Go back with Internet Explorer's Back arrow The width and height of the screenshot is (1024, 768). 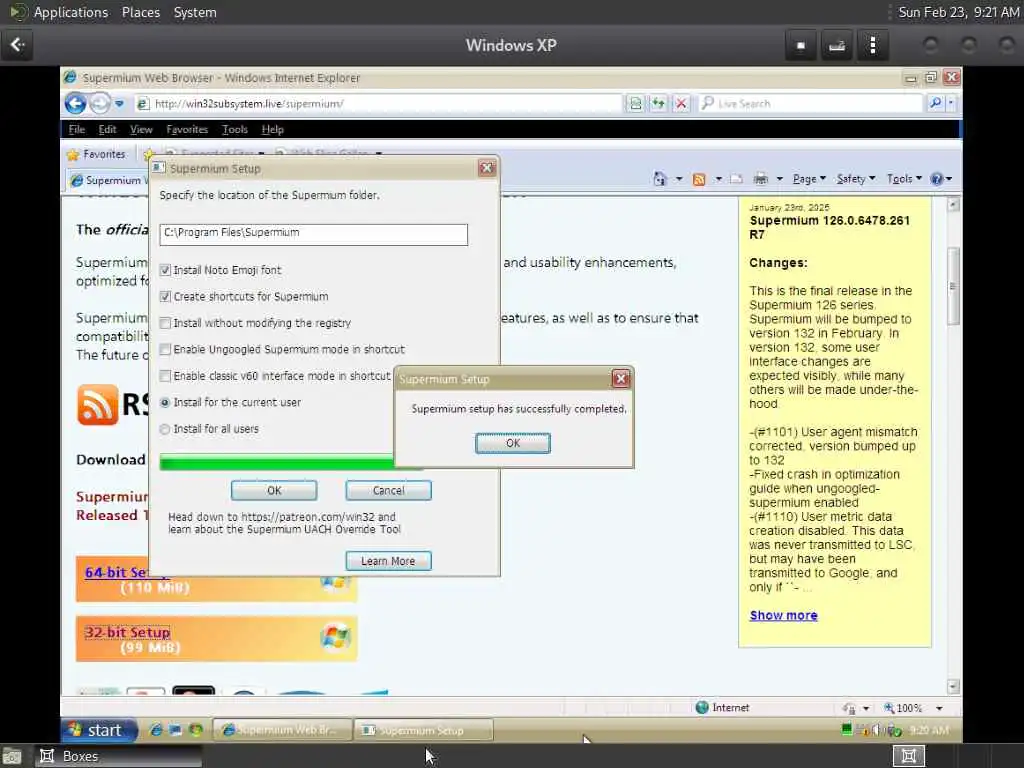pos(76,103)
